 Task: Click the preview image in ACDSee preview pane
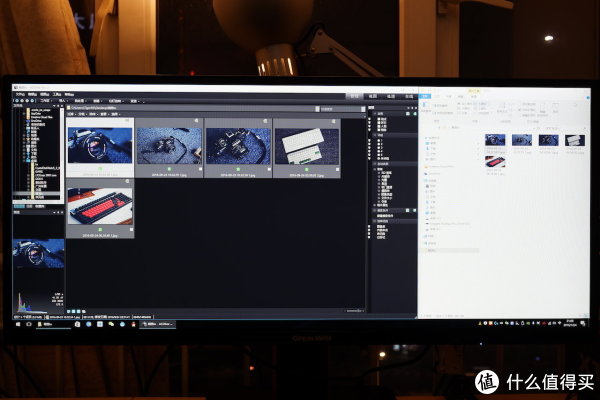point(38,253)
